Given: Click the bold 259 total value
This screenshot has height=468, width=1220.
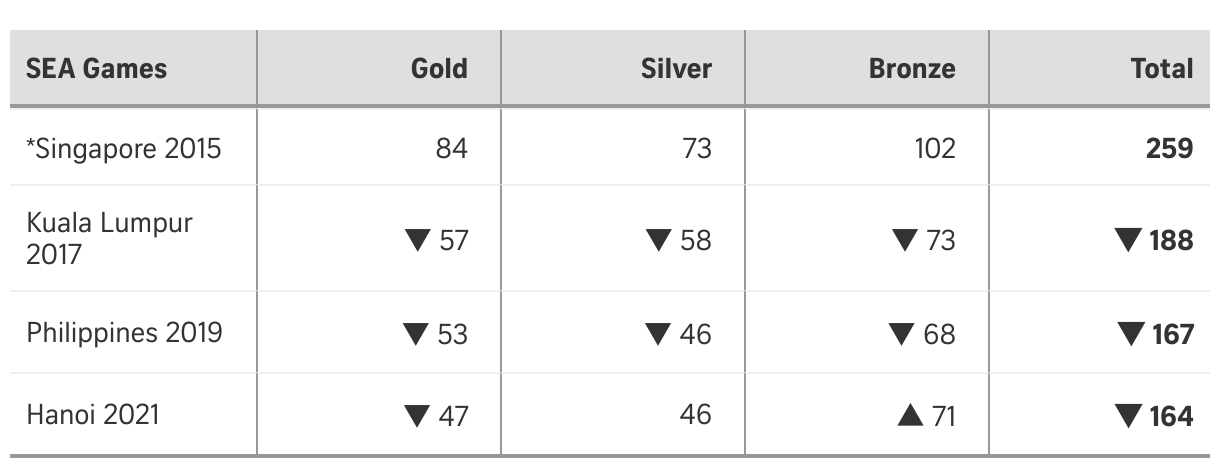Looking at the screenshot, I should click(1169, 148).
